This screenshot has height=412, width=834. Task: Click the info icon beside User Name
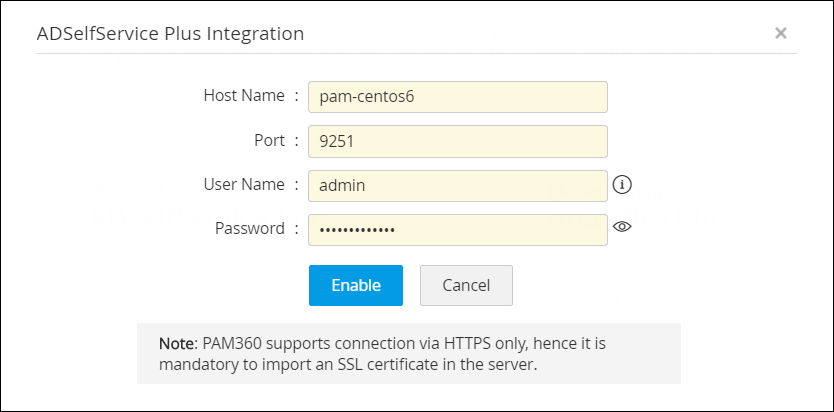tap(623, 185)
